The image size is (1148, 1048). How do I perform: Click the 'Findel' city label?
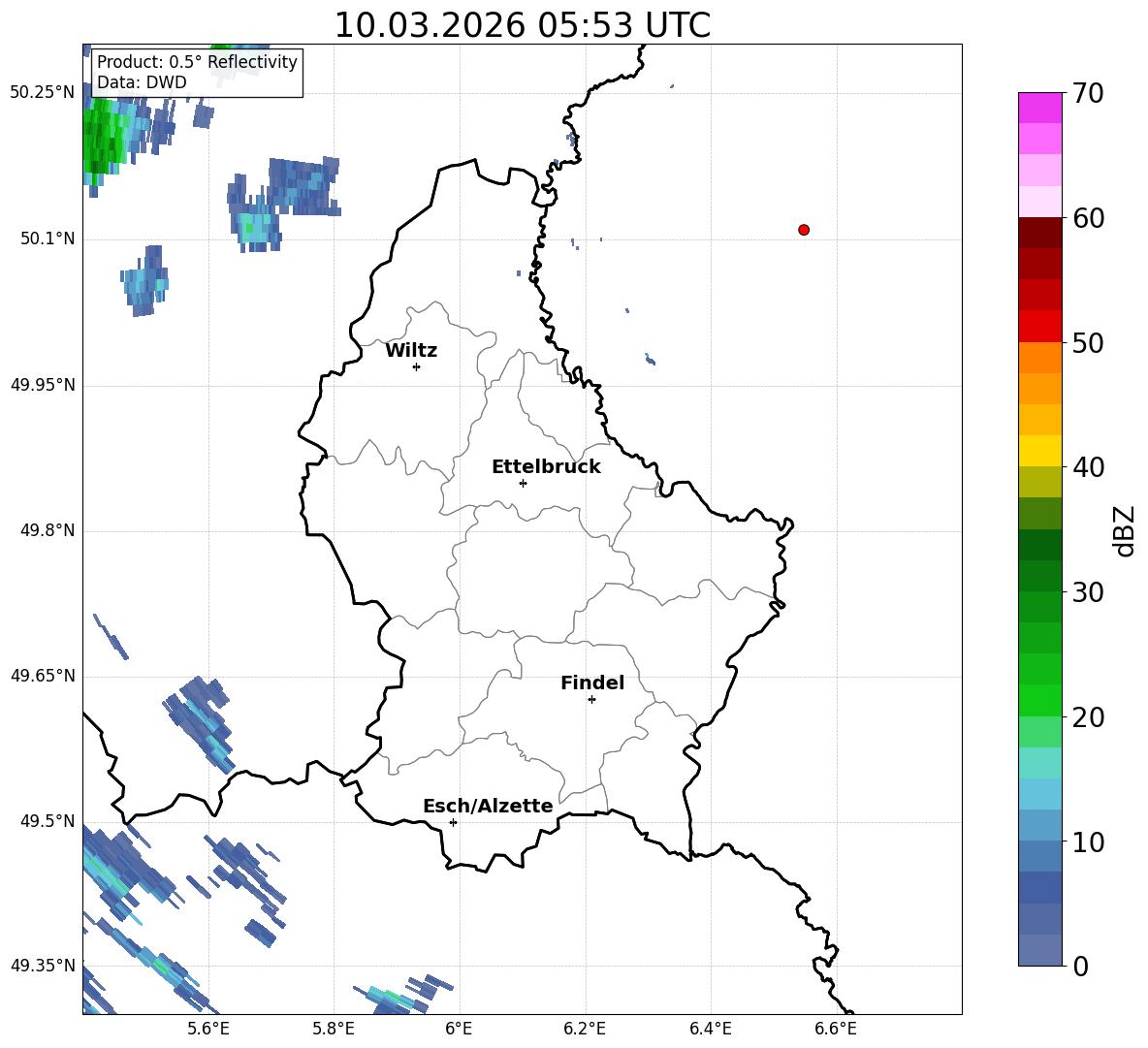point(592,683)
